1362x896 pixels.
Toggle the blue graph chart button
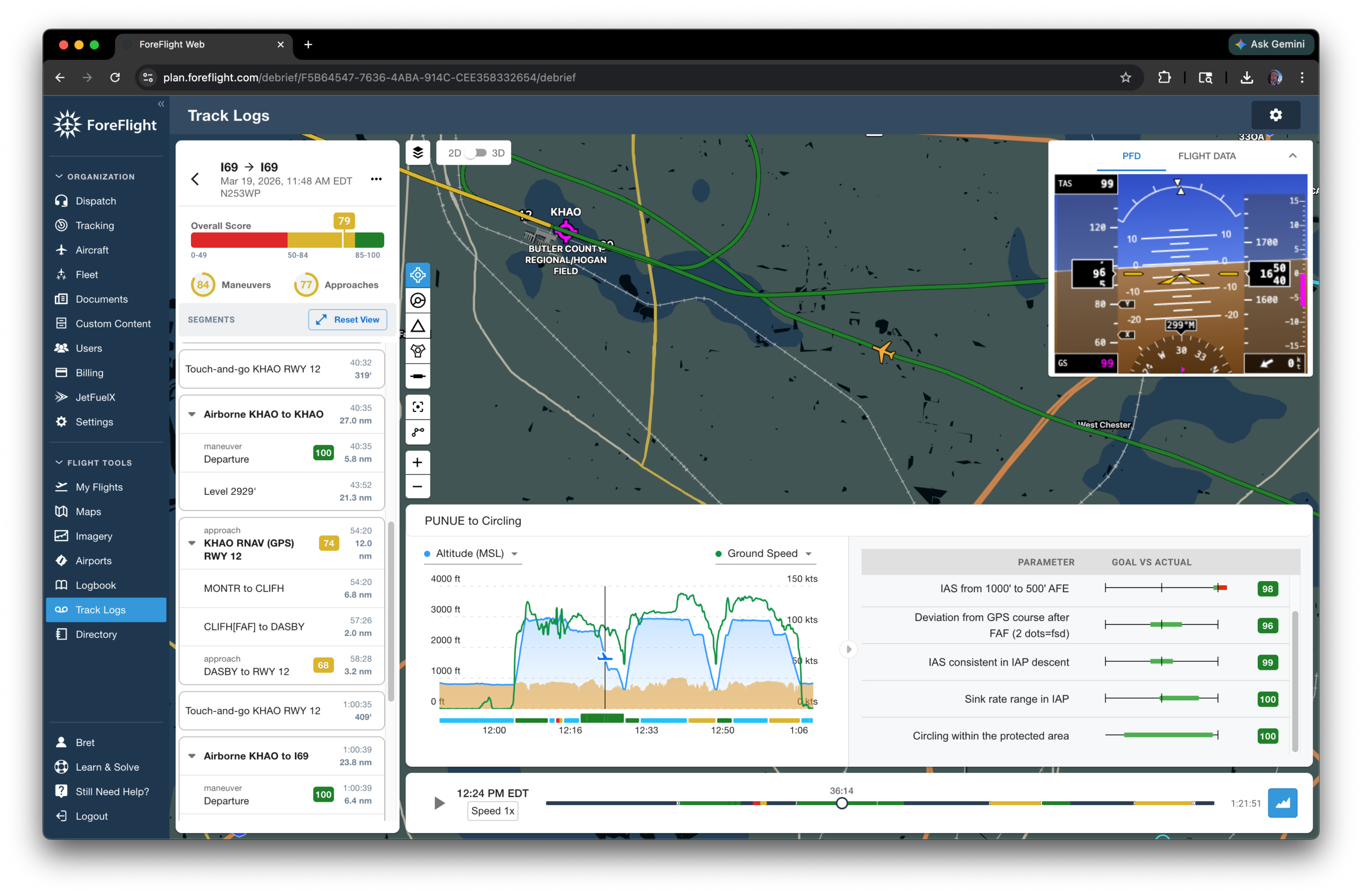pos(1282,803)
